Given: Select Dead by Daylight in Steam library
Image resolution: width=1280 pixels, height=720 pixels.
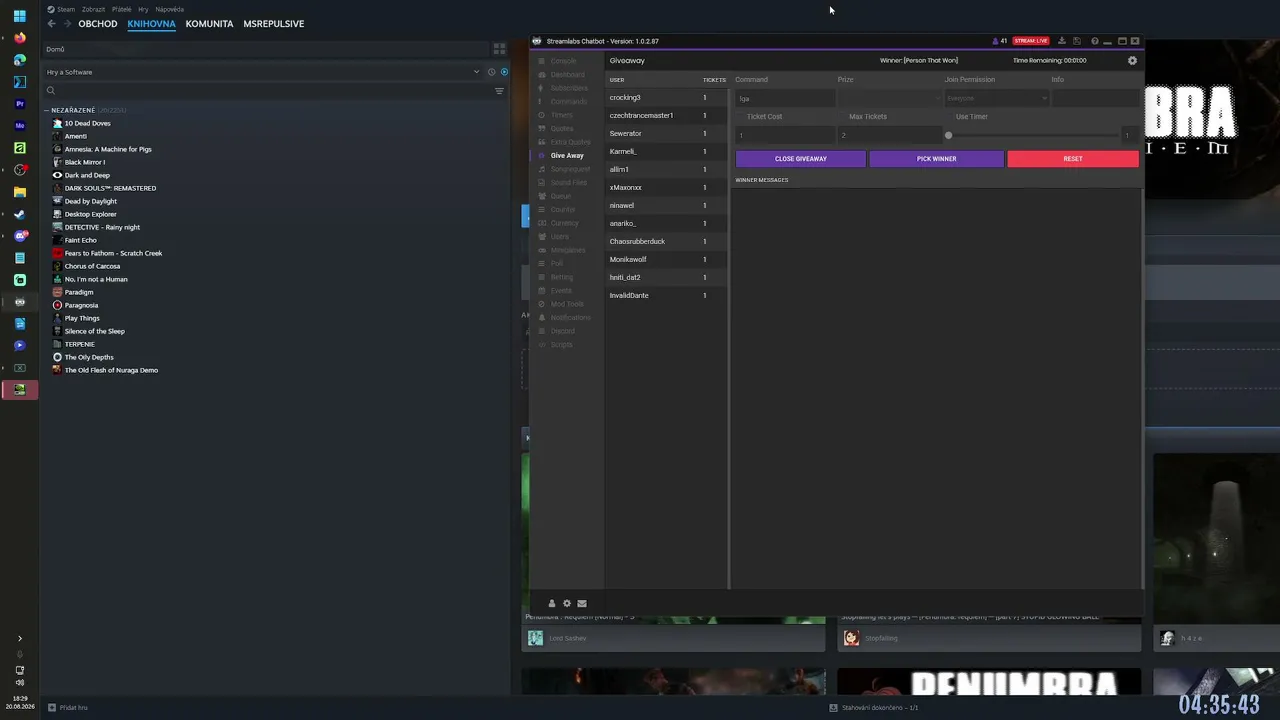Looking at the screenshot, I should coord(90,201).
